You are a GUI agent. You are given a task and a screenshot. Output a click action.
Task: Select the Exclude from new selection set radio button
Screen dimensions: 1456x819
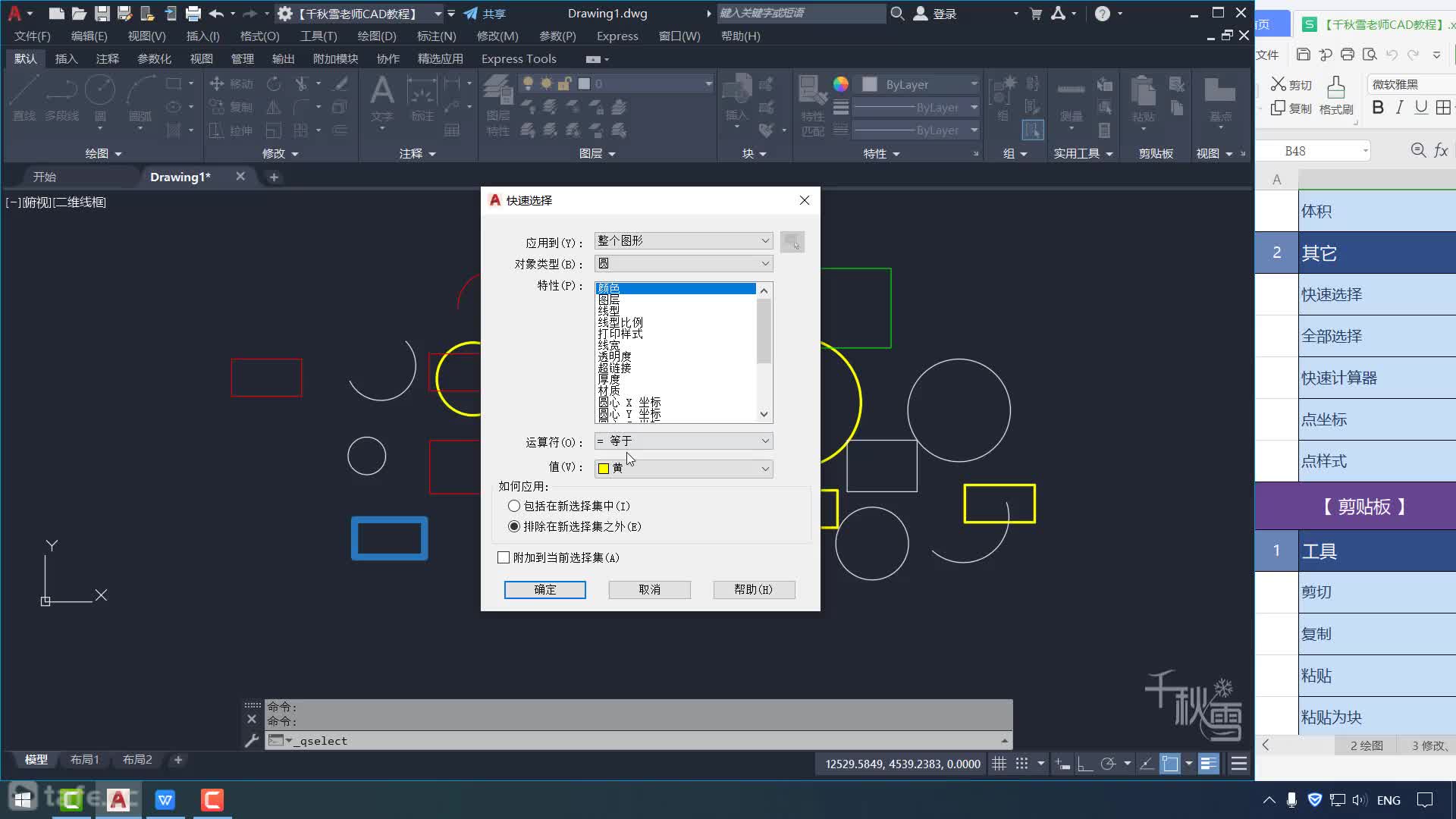(514, 526)
